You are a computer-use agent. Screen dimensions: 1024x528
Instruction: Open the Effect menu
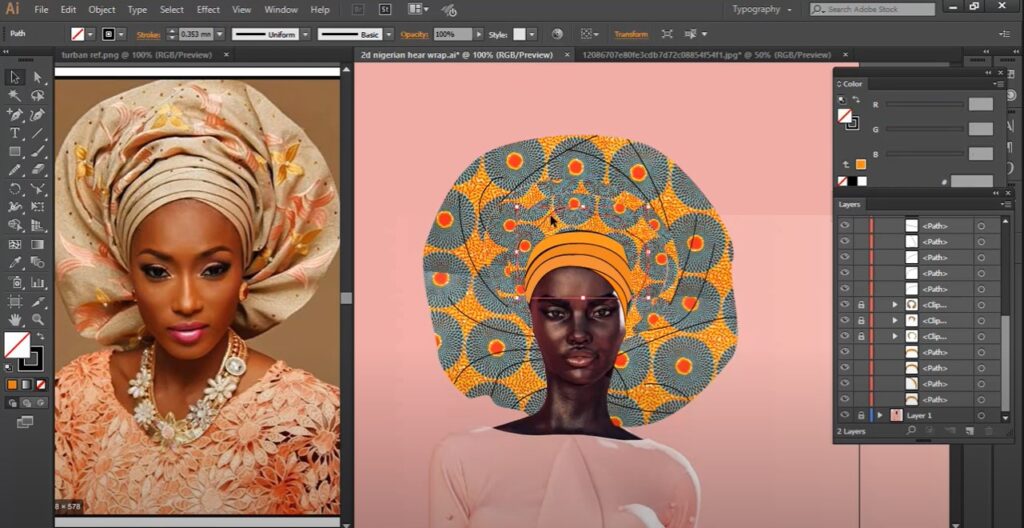click(208, 10)
